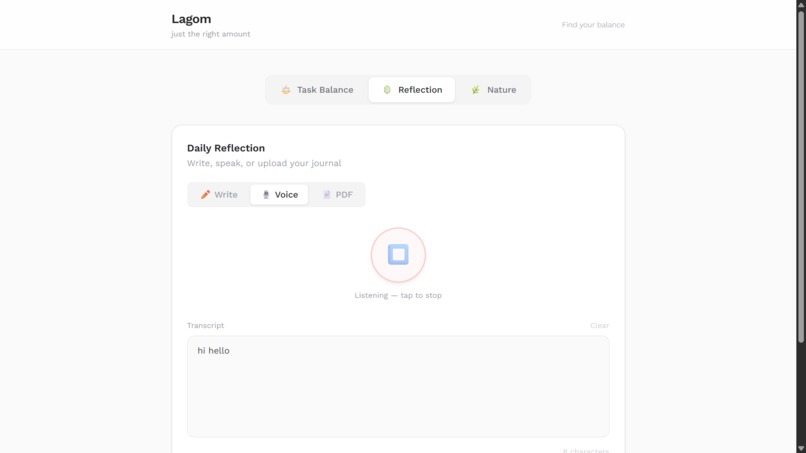The width and height of the screenshot is (806, 453).
Task: Click the 'Transcript' label
Action: pos(205,325)
